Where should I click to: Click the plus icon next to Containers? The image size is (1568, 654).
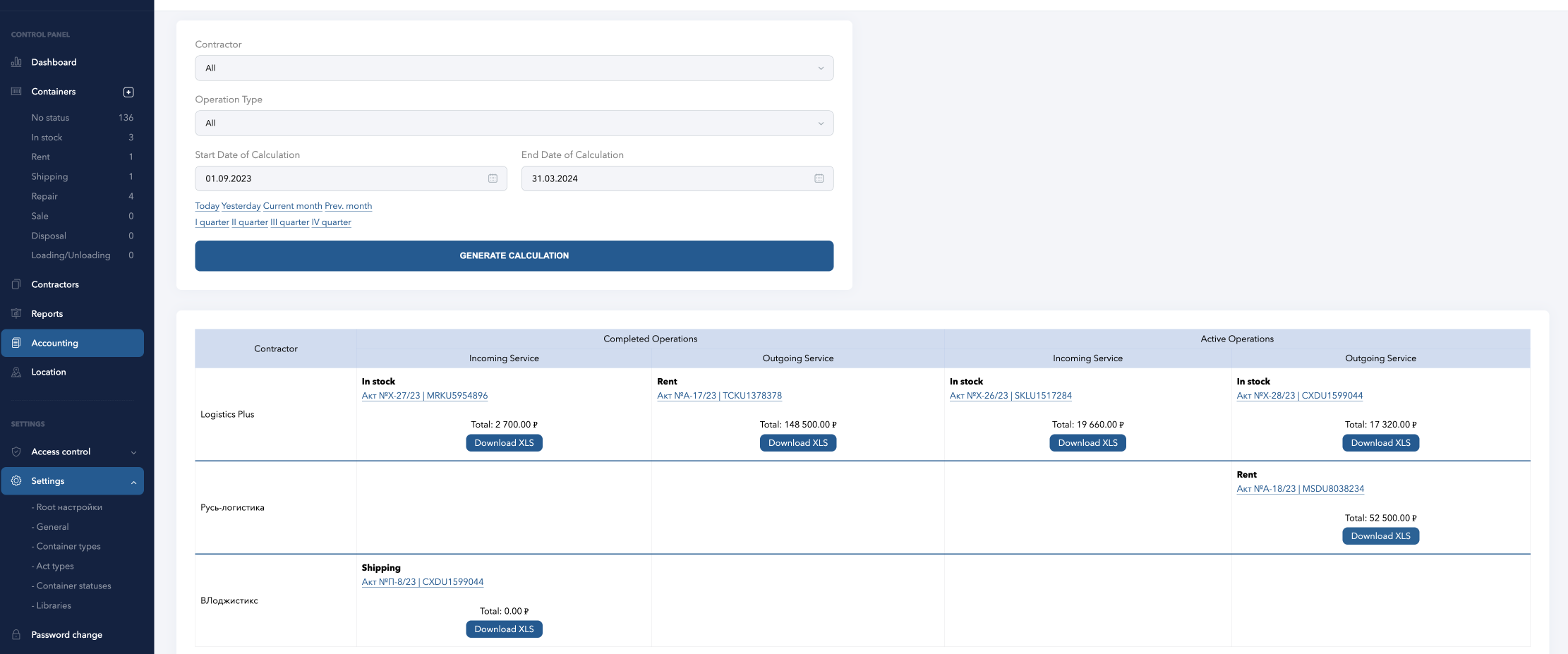128,92
